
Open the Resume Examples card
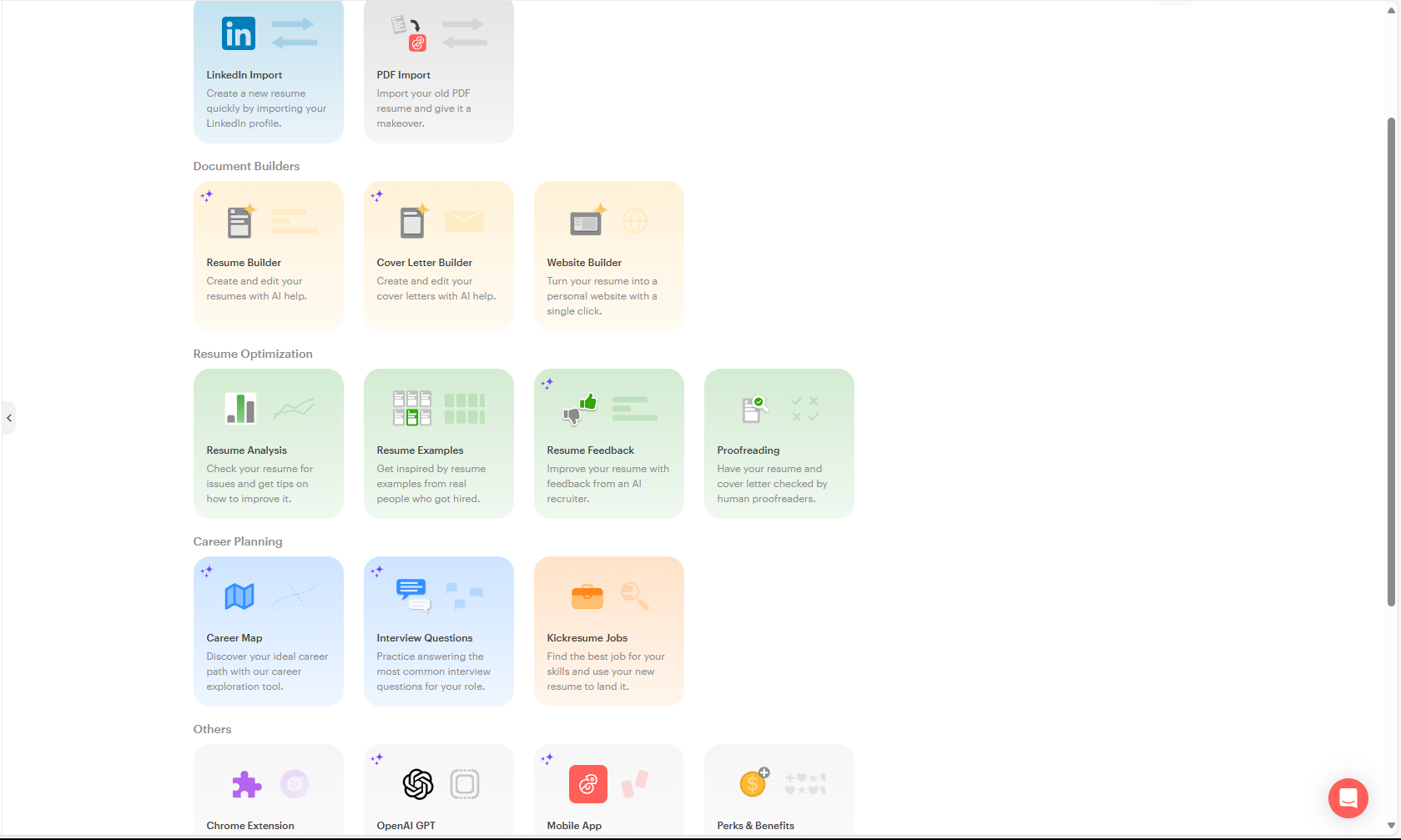coord(439,444)
